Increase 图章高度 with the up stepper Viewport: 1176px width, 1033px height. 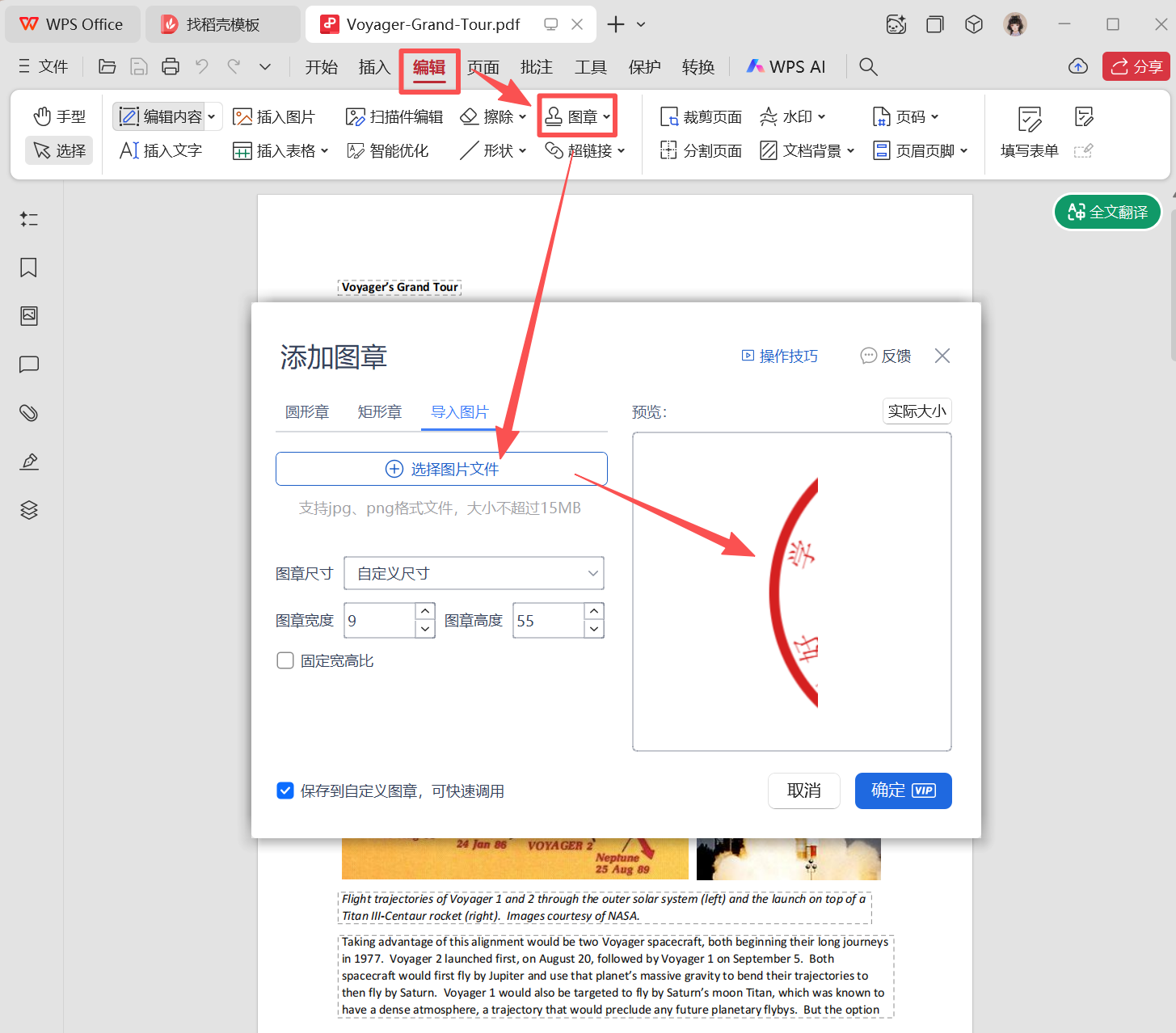[x=593, y=611]
